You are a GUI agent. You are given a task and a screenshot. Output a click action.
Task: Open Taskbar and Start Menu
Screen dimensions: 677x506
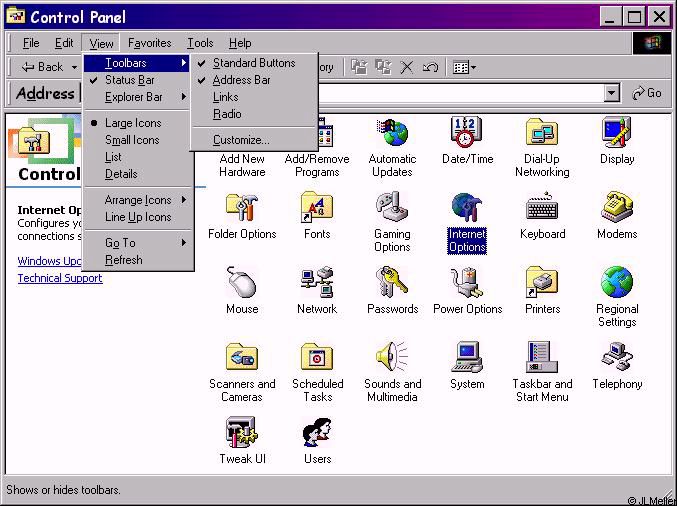[x=542, y=372]
